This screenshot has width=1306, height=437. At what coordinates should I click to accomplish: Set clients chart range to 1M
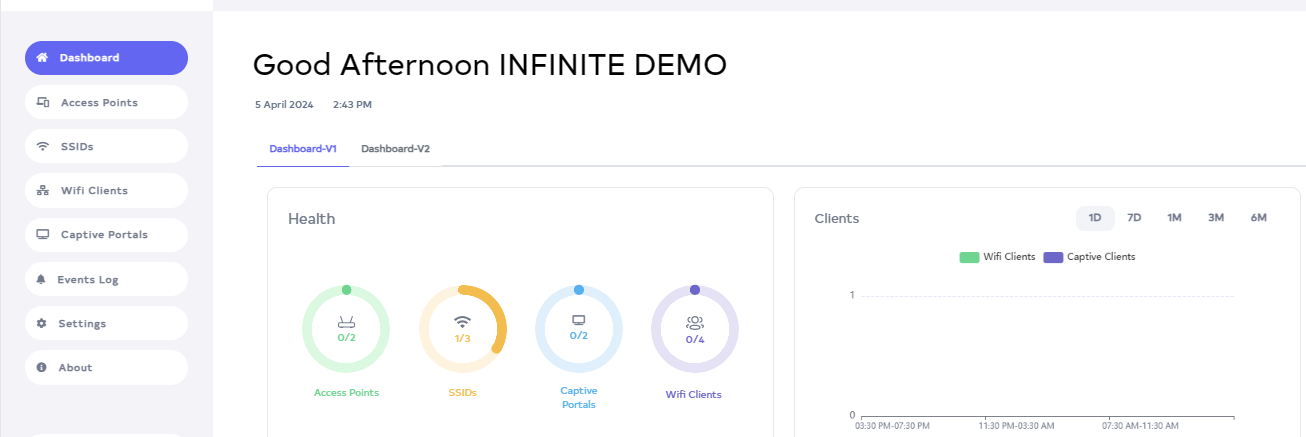1174,218
